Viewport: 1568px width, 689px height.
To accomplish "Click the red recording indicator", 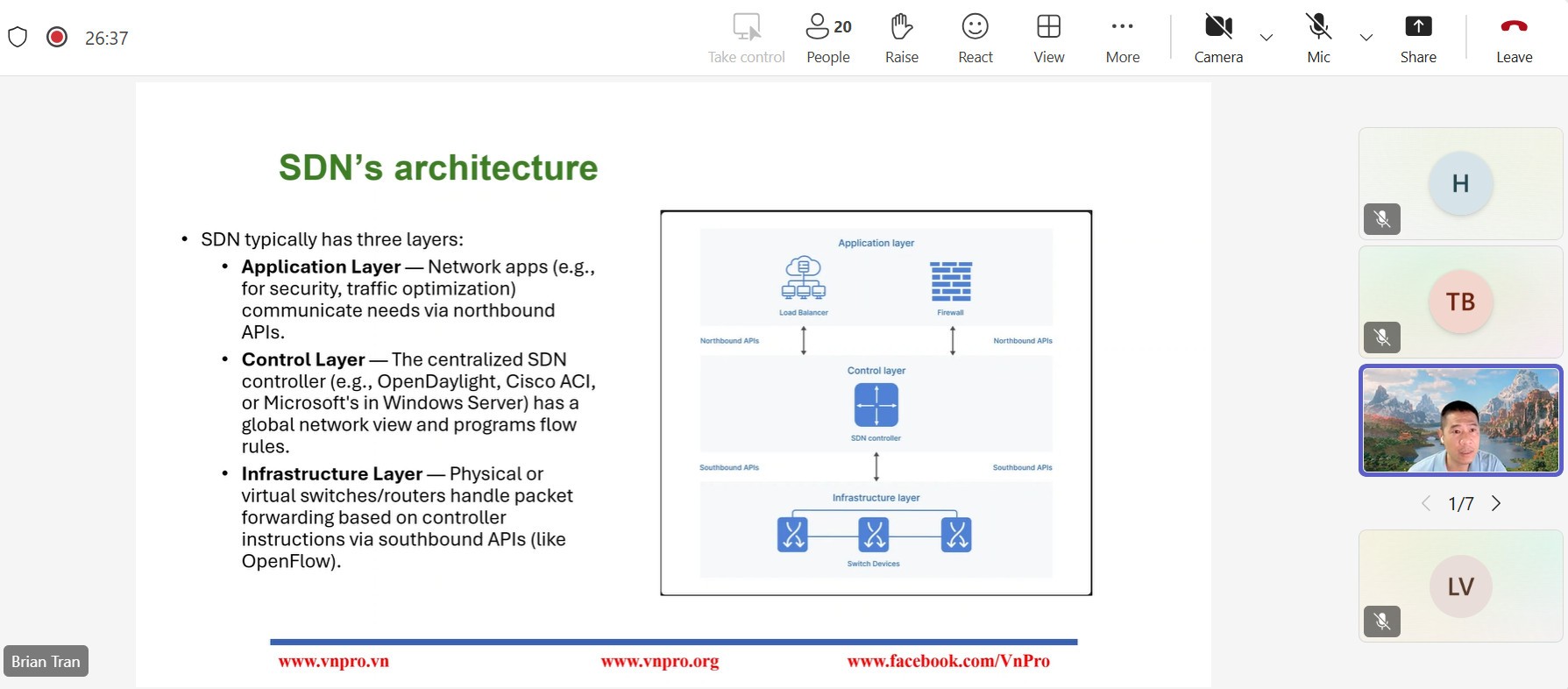I will coord(57,37).
